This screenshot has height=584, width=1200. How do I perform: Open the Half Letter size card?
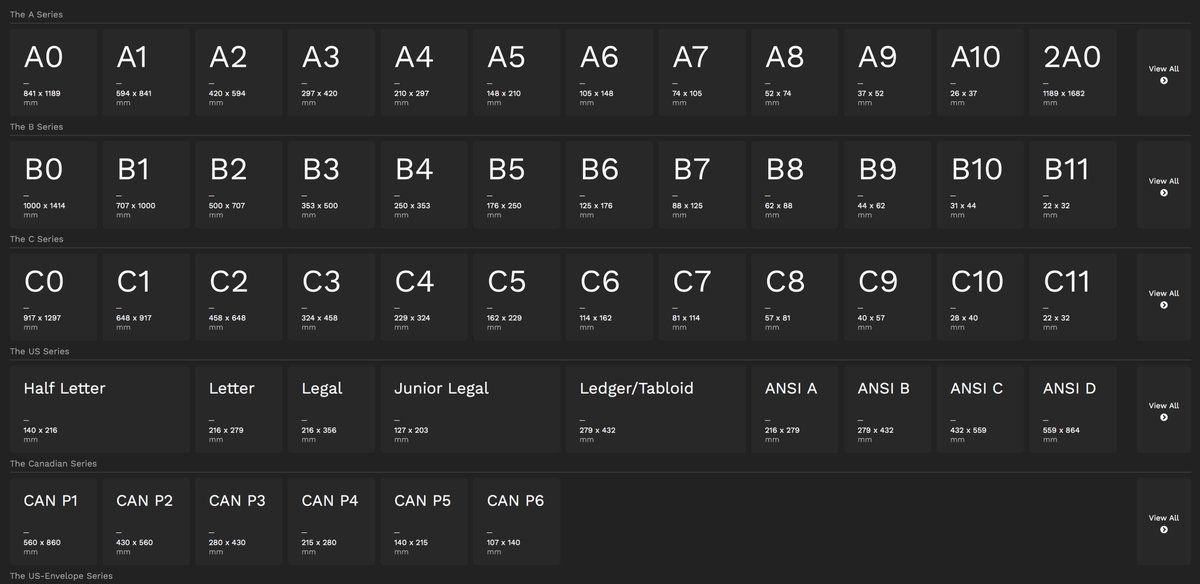click(99, 409)
